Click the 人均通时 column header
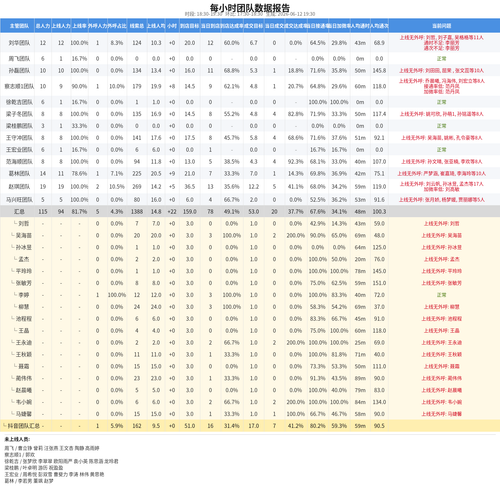 point(360,26)
